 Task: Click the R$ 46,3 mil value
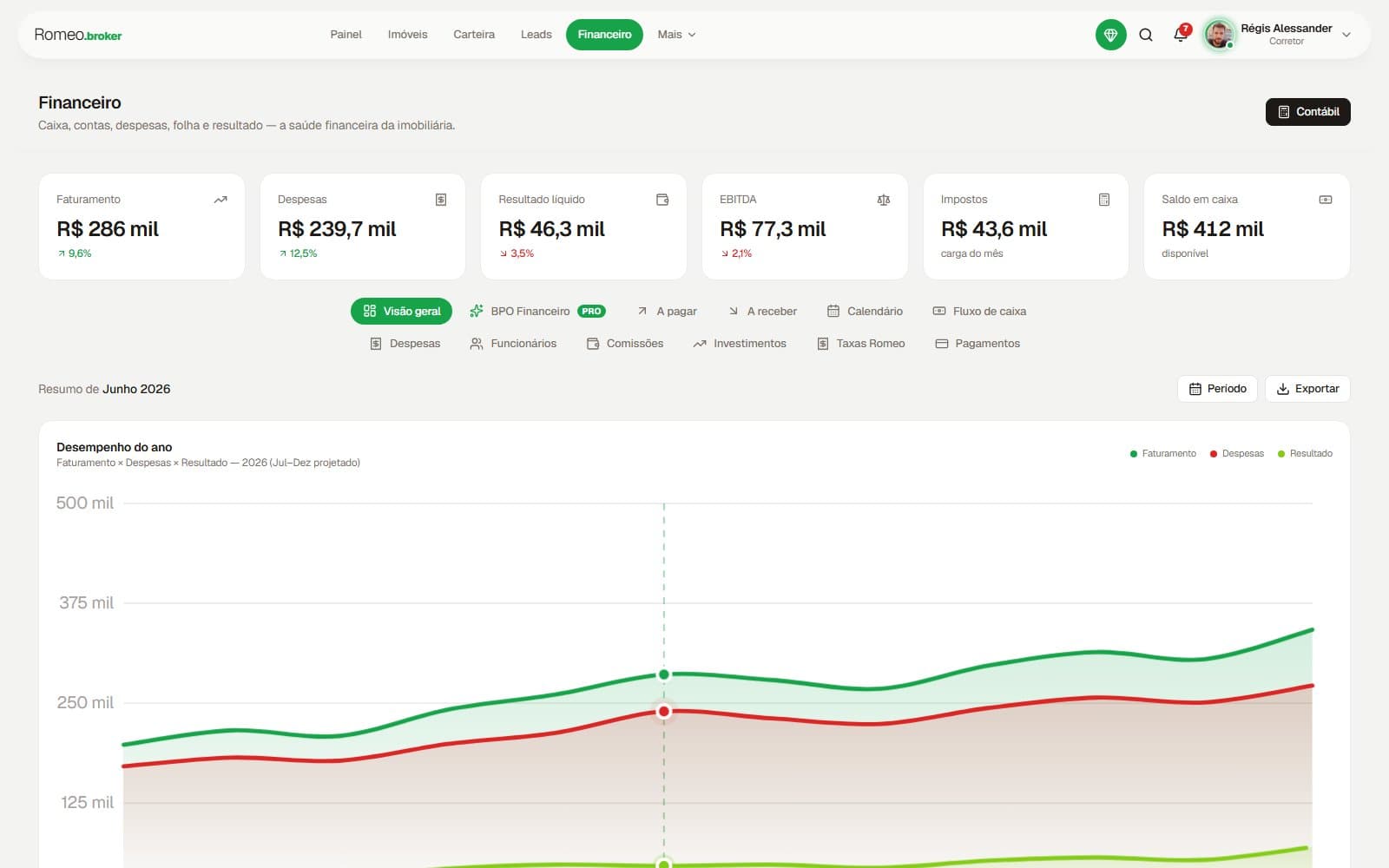pos(551,229)
